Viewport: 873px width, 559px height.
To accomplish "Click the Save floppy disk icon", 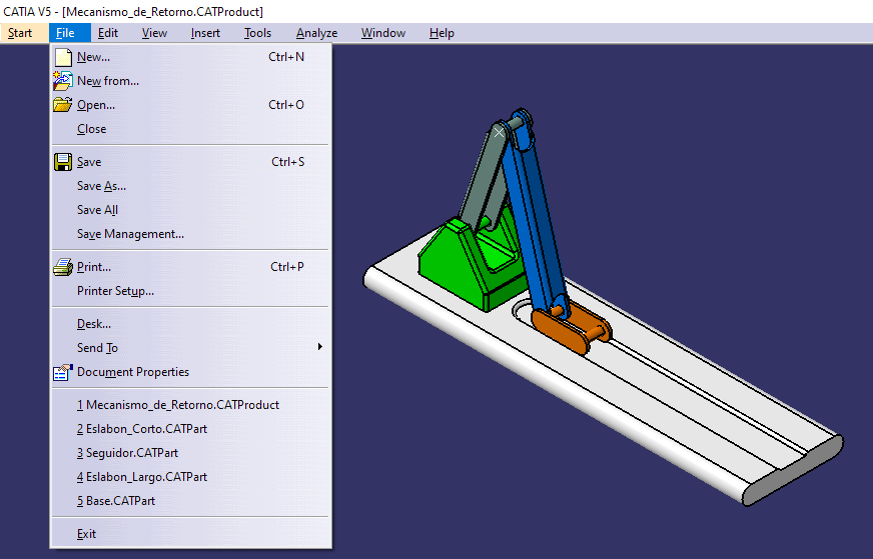I will (63, 162).
